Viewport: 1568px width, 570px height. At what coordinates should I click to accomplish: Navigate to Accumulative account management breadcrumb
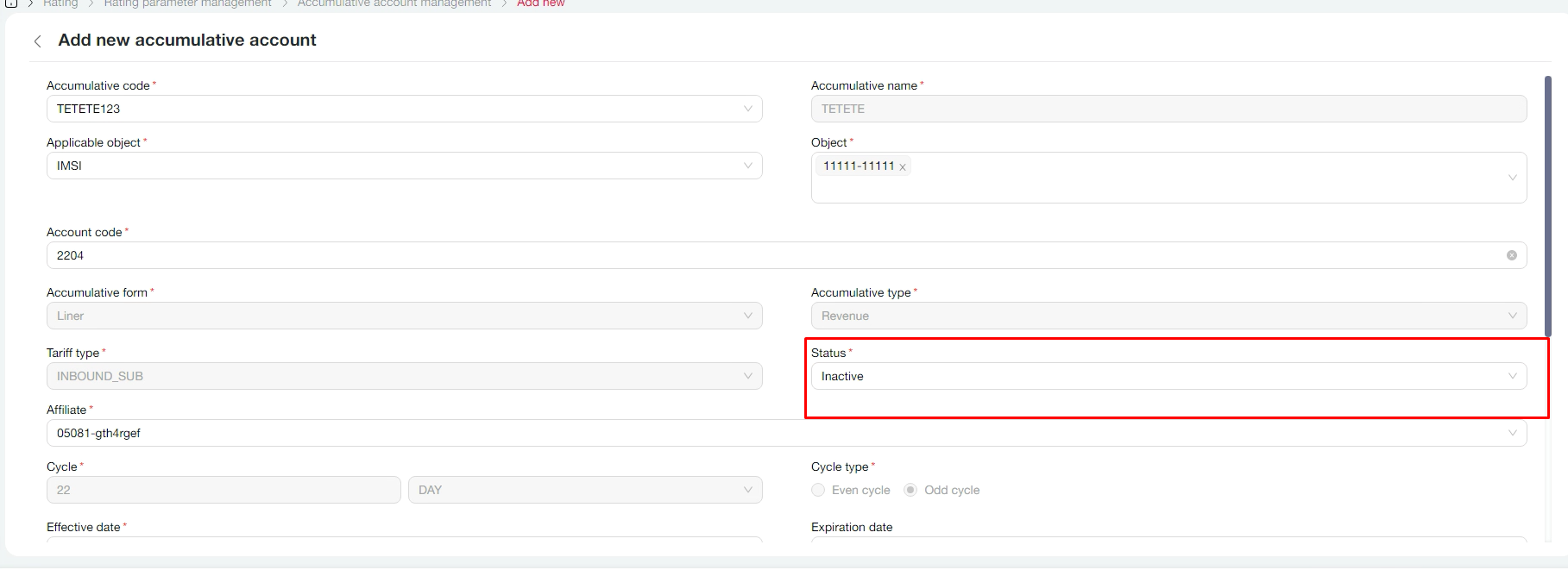(x=394, y=3)
